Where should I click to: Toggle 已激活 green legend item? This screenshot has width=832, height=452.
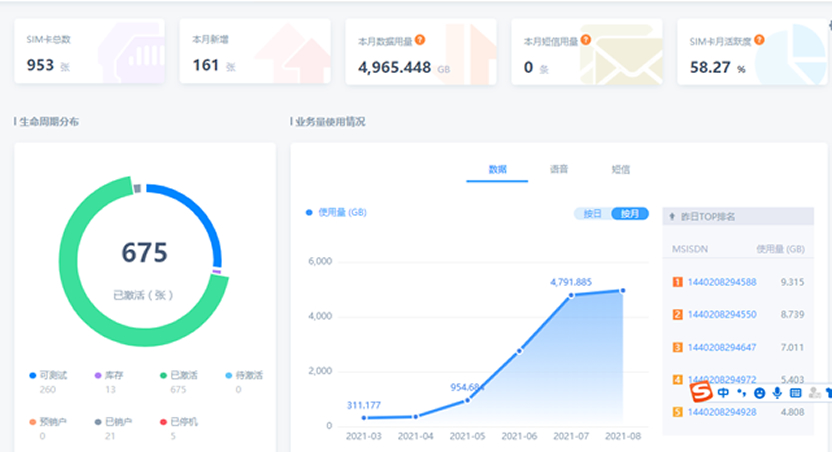click(184, 375)
